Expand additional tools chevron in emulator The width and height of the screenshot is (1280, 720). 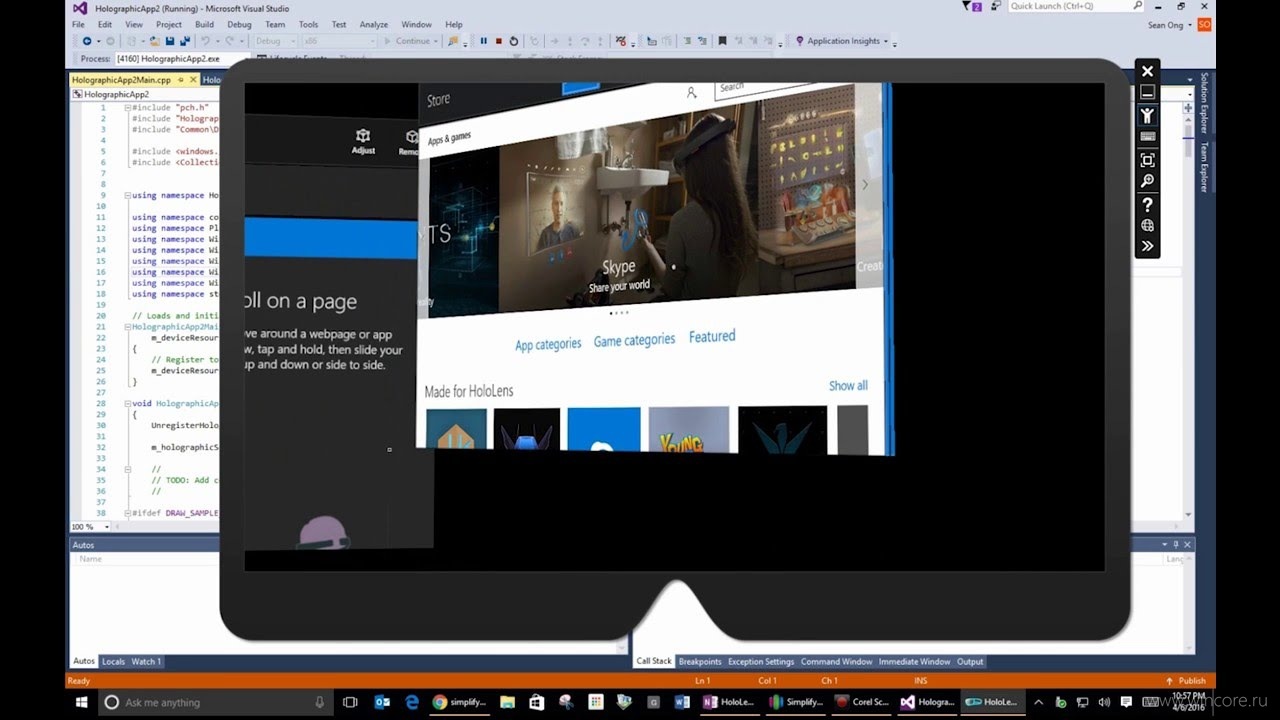tap(1147, 246)
